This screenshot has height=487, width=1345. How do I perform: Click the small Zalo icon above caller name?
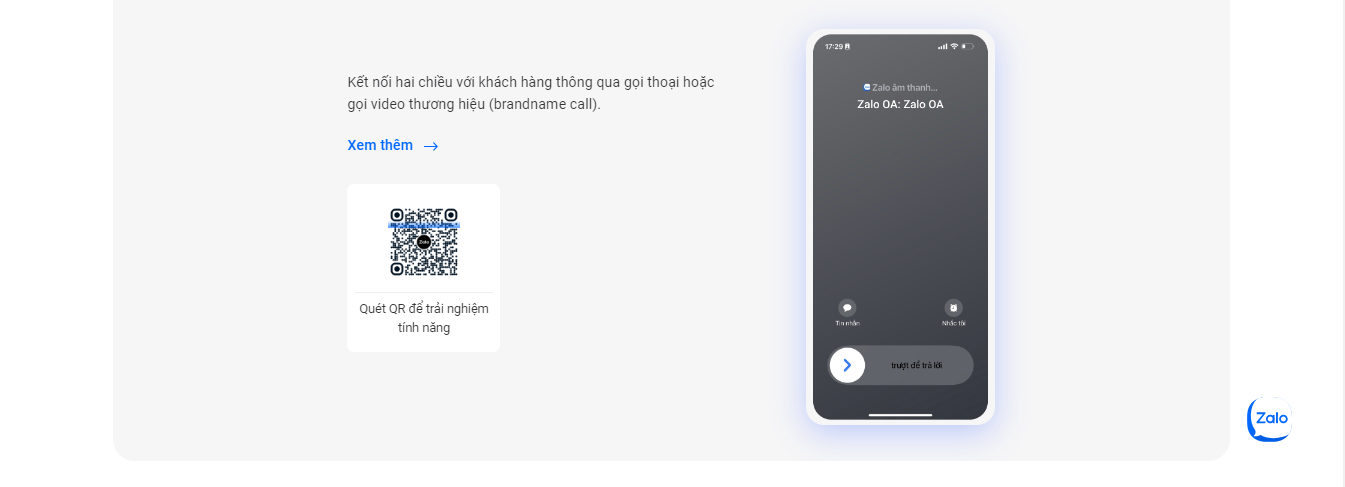[867, 87]
